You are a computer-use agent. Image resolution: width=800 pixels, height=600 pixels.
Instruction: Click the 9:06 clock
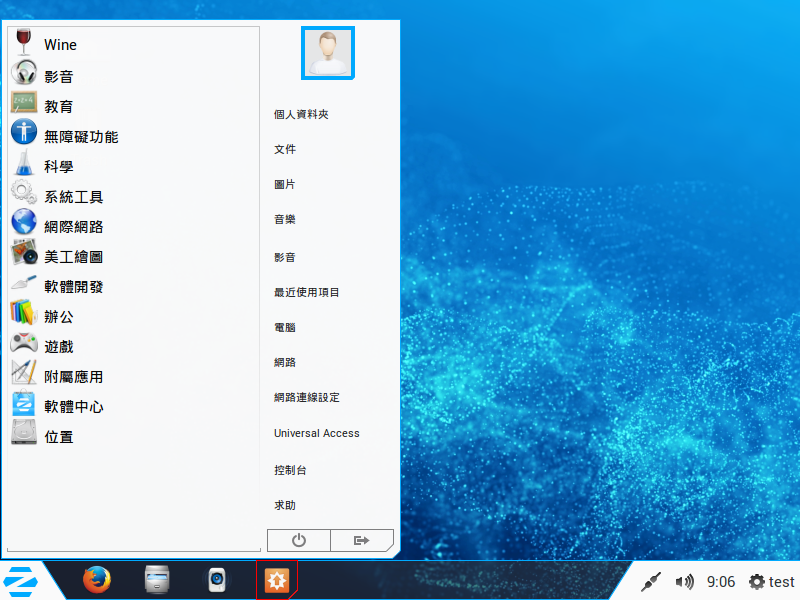coord(721,582)
